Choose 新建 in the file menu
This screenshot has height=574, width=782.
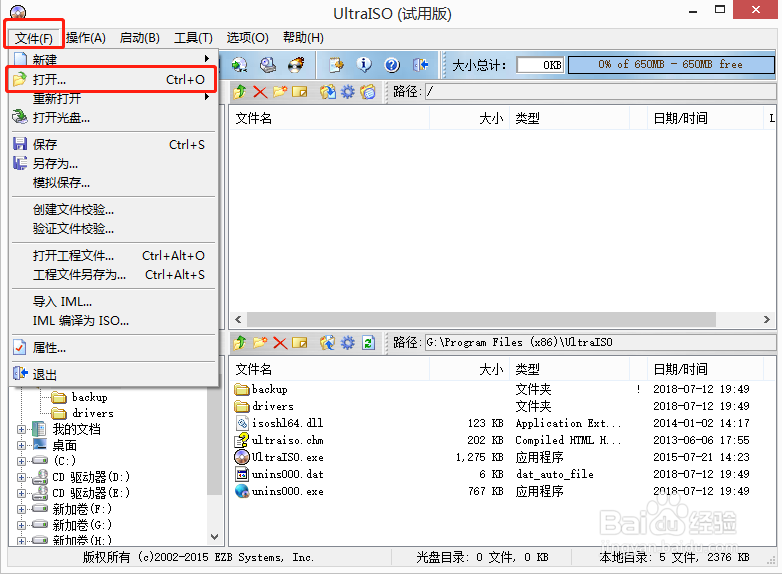click(x=113, y=60)
